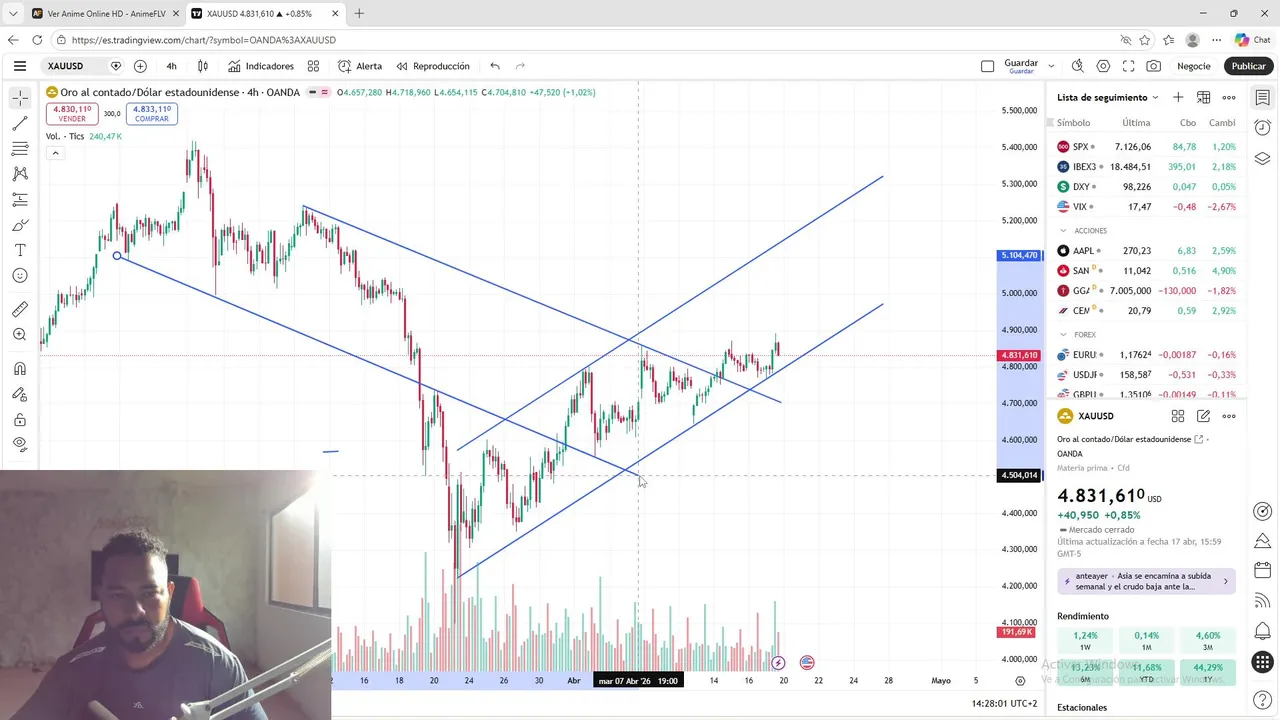Select the brush drawing tool

click(x=20, y=225)
